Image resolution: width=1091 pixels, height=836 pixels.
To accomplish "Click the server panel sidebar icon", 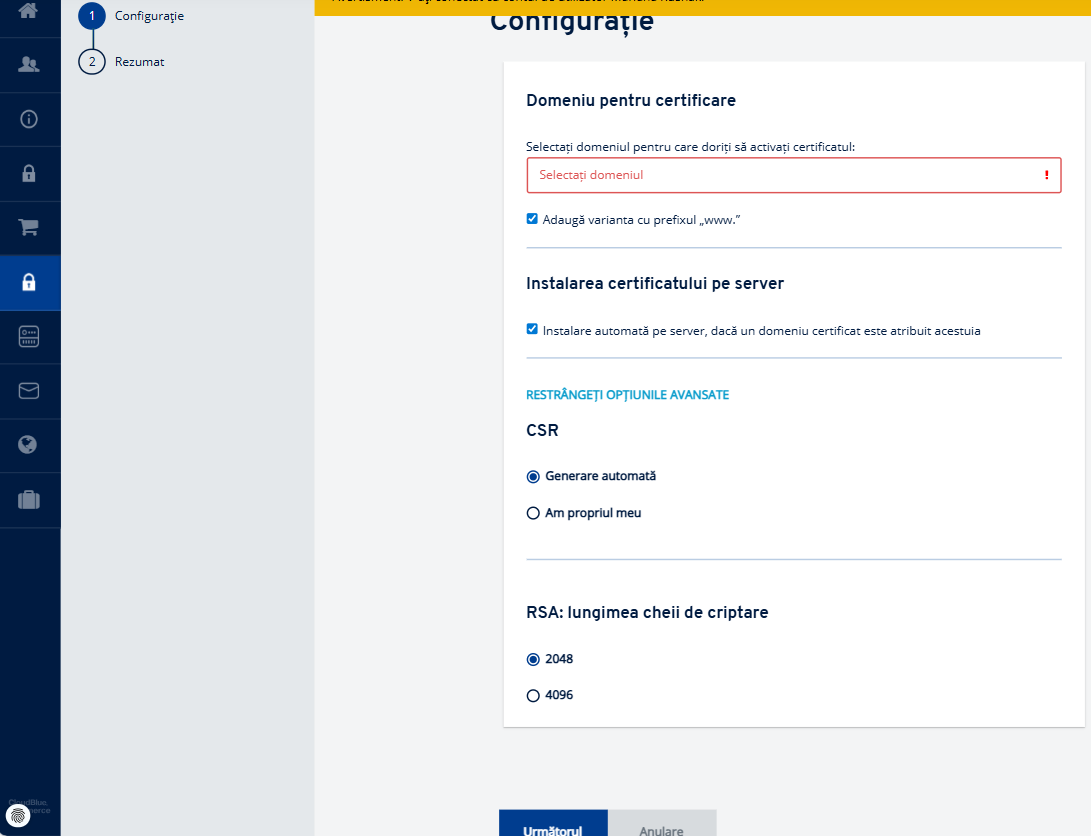I will coord(29,337).
